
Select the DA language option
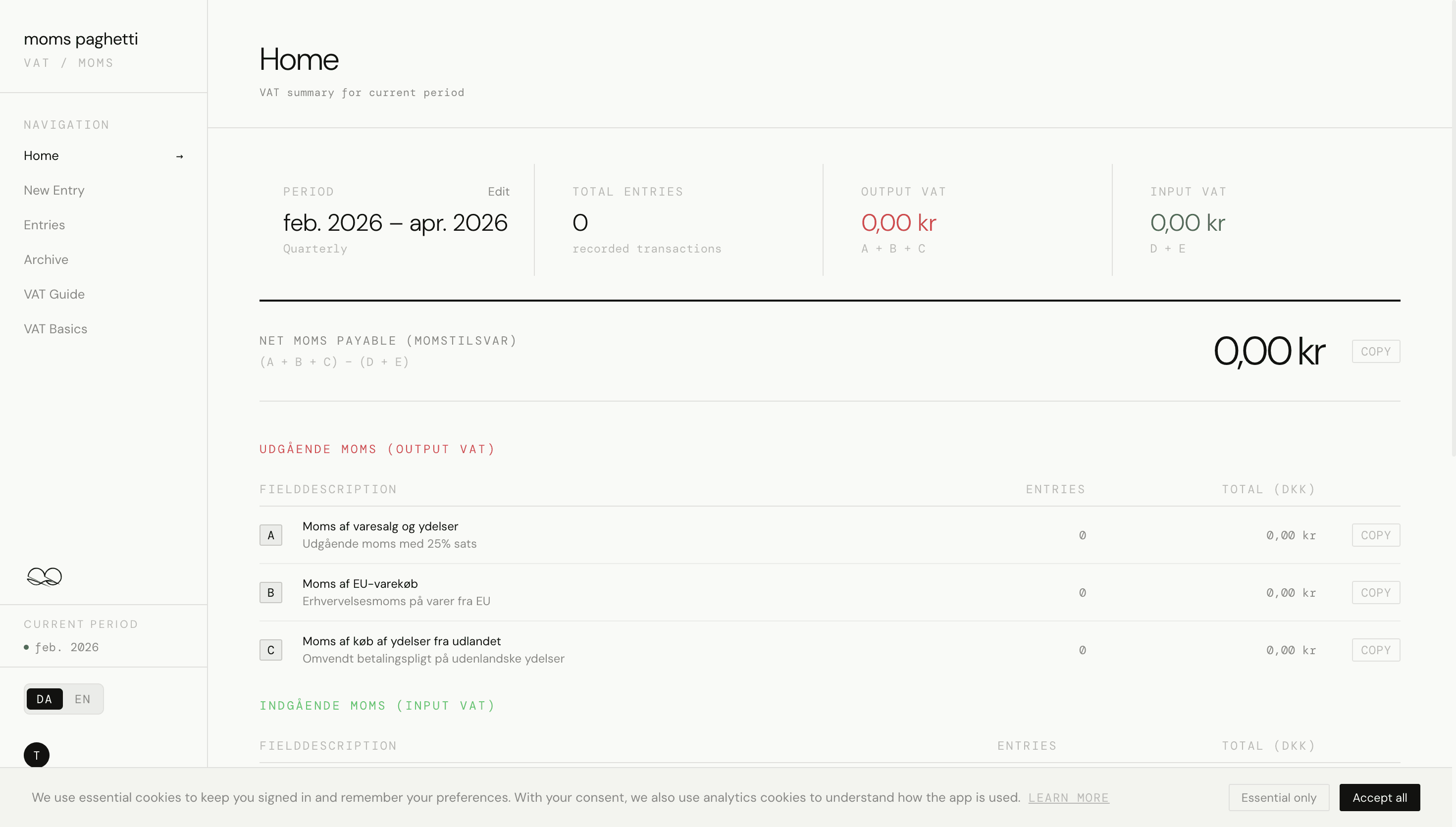(x=44, y=699)
